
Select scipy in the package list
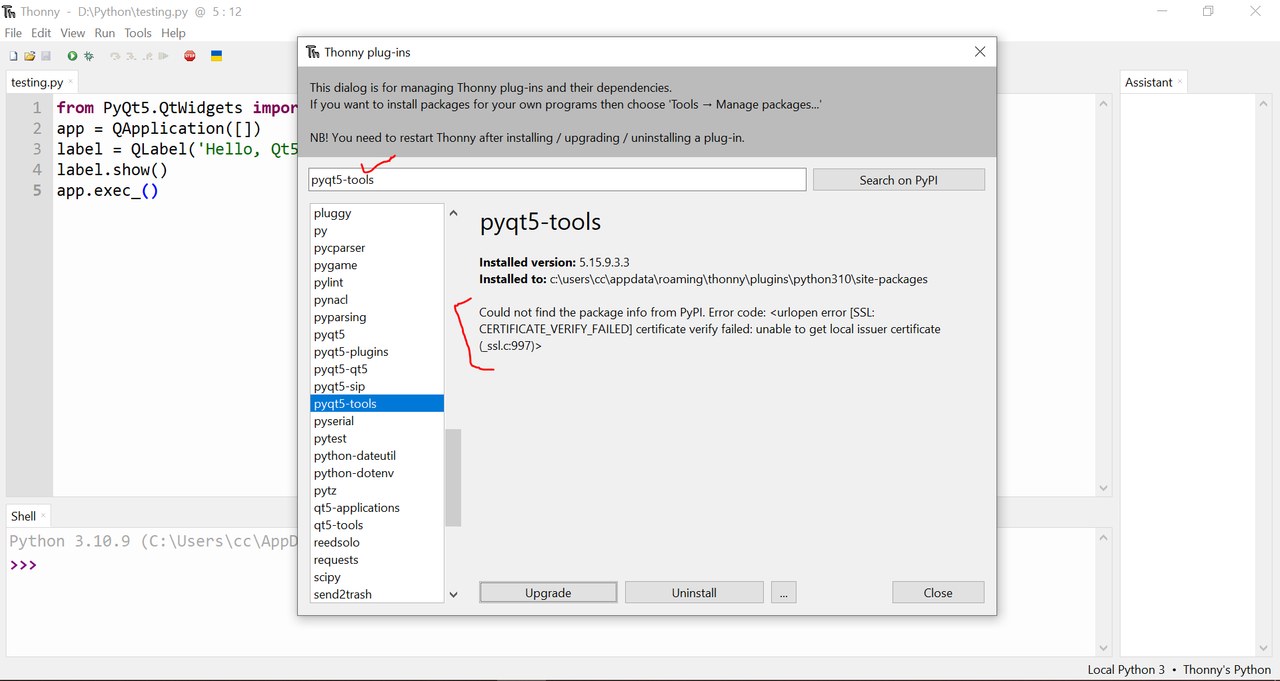tap(377, 577)
